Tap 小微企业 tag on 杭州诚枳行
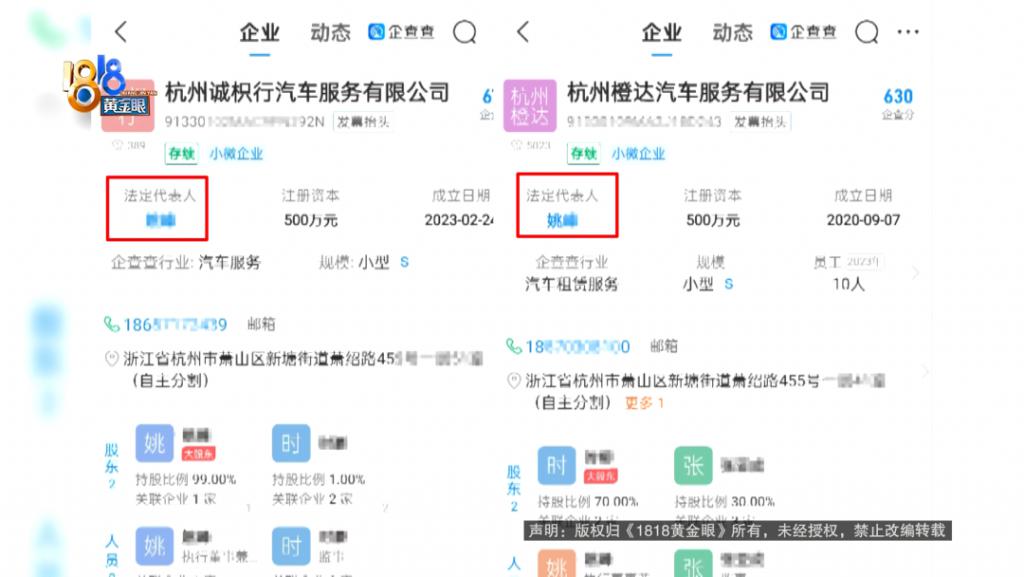Viewport: 1024px width, 577px height. (236, 154)
